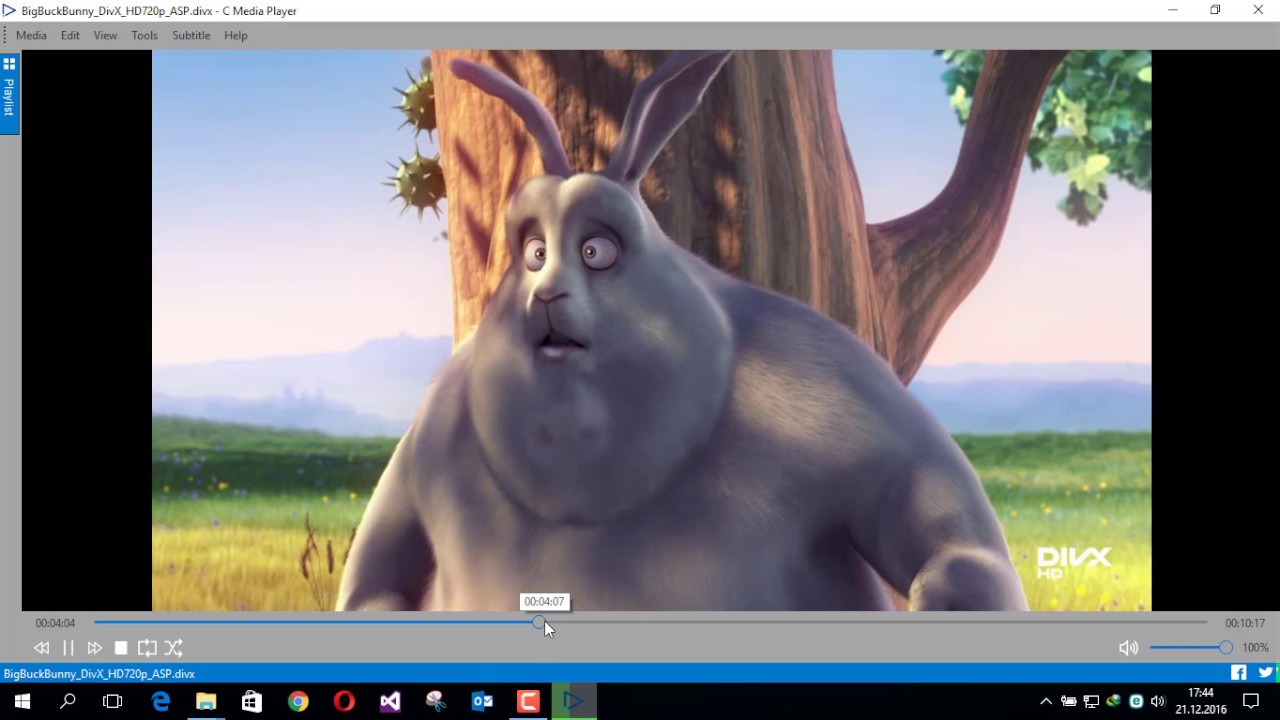Click the total duration 00:10:17
Image resolution: width=1280 pixels, height=720 pixels.
coord(1245,623)
